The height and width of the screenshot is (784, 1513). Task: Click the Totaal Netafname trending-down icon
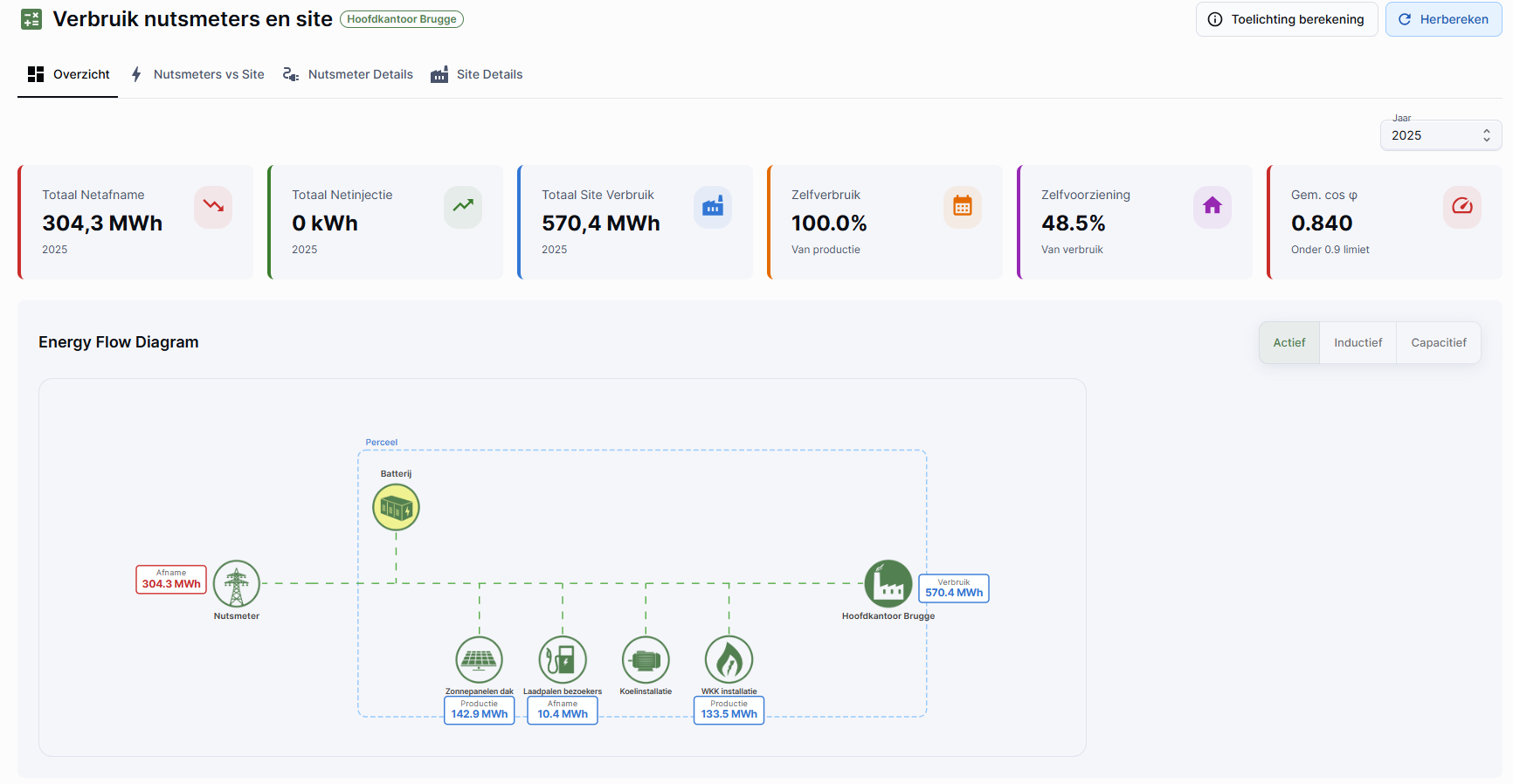[x=213, y=206]
